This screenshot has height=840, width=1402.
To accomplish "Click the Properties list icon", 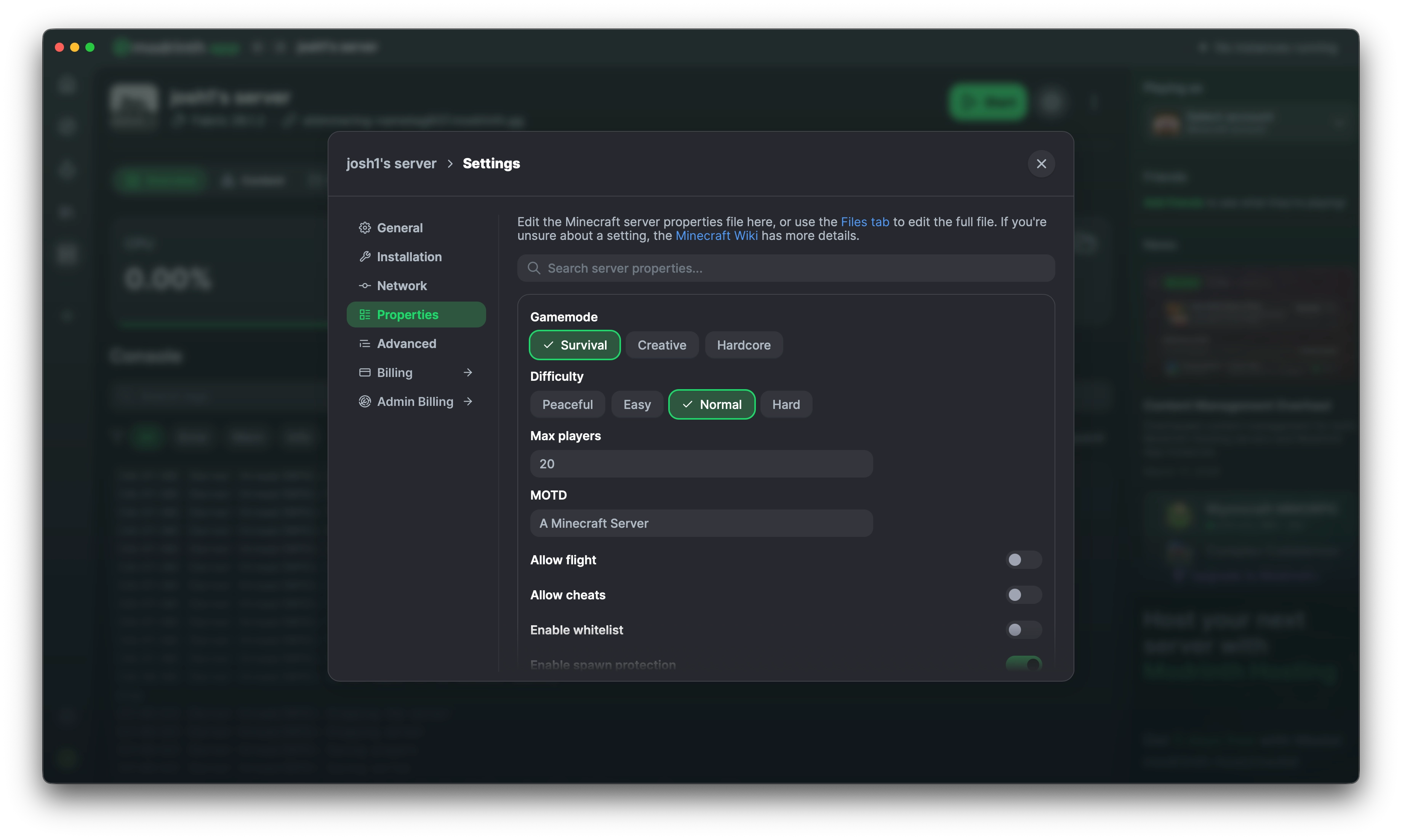I will (x=365, y=315).
